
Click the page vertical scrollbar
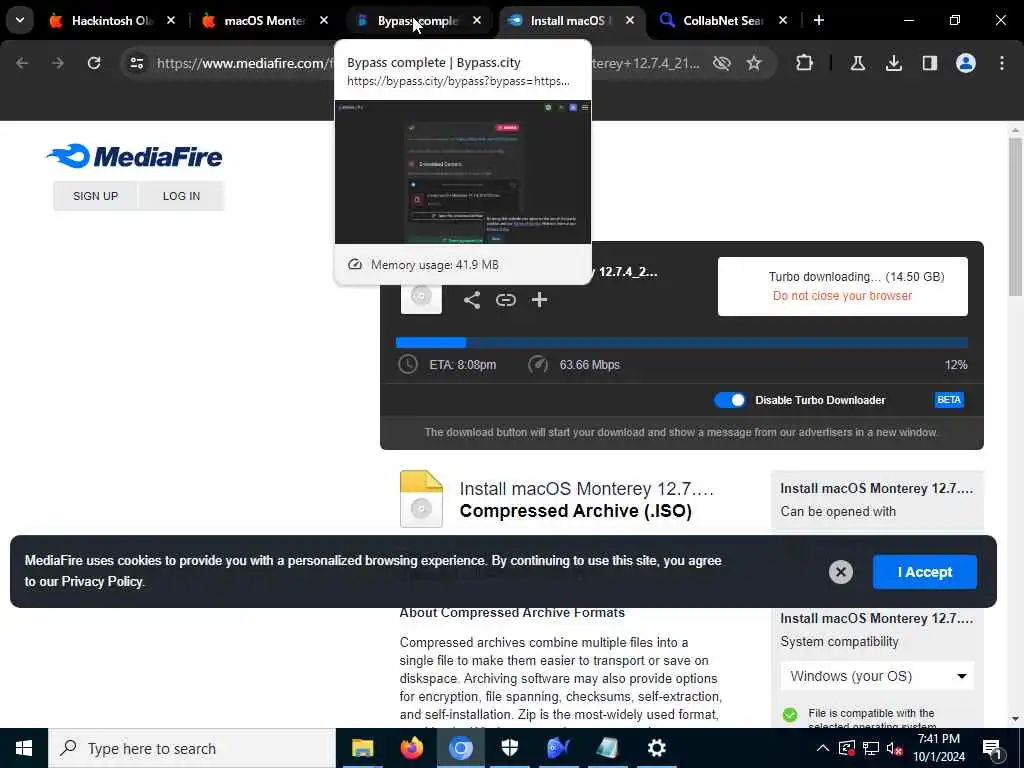point(1015,216)
